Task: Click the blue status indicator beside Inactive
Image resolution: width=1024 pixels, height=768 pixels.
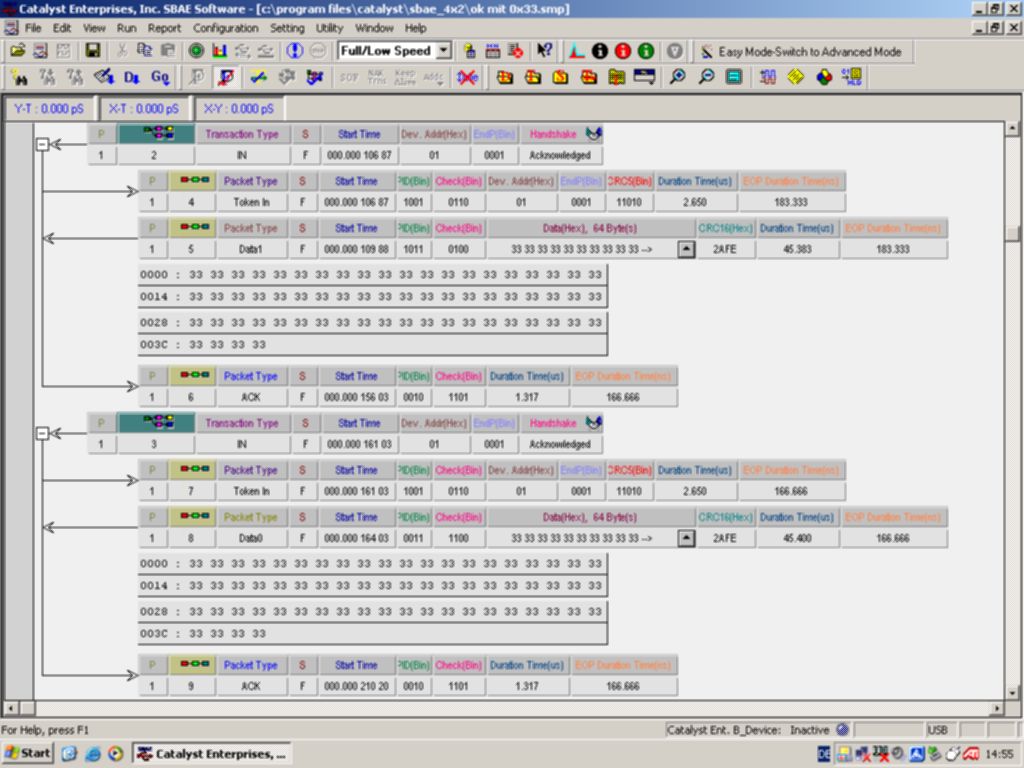Action: click(842, 729)
